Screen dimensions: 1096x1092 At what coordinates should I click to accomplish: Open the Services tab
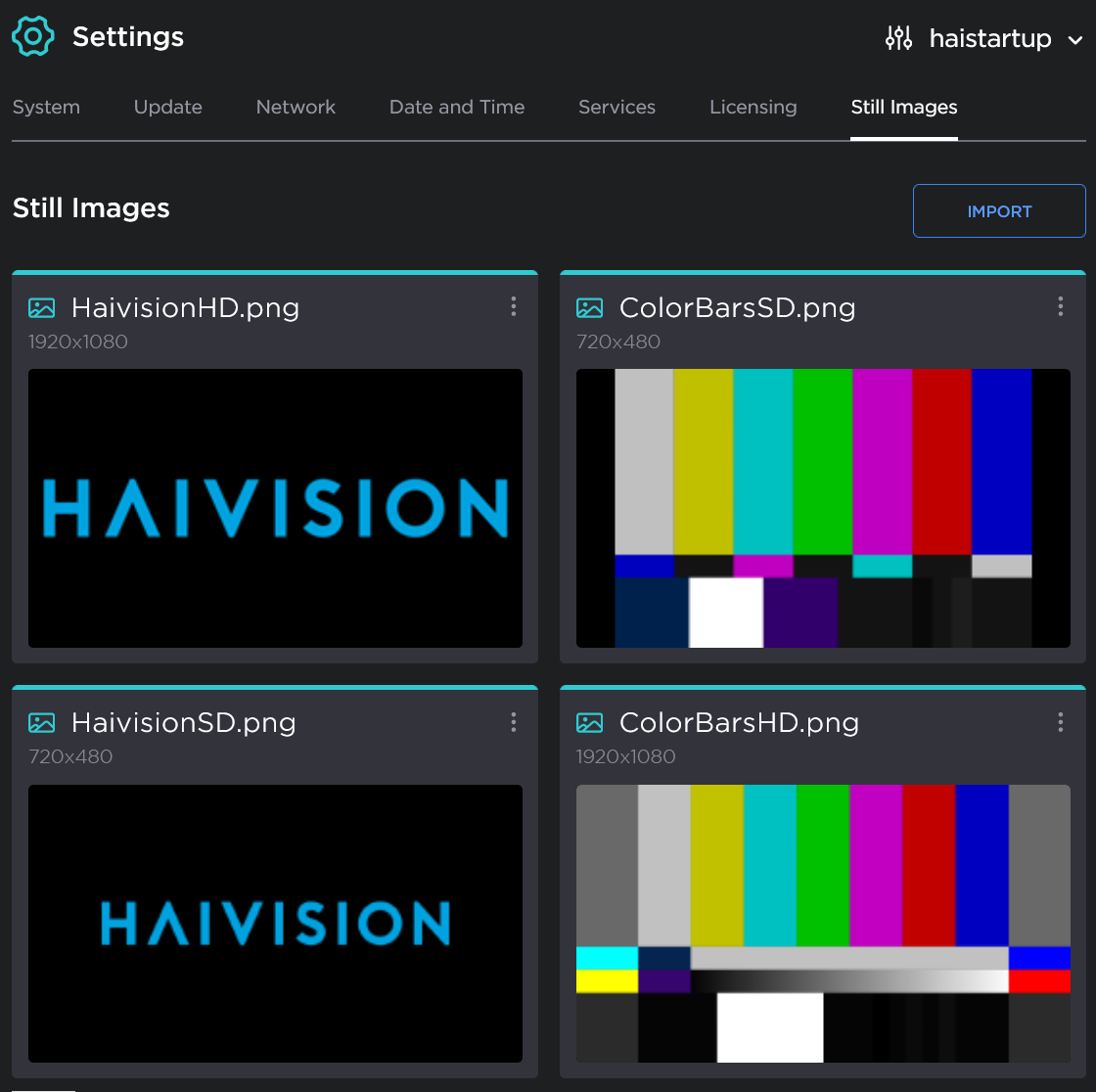pyautogui.click(x=616, y=108)
